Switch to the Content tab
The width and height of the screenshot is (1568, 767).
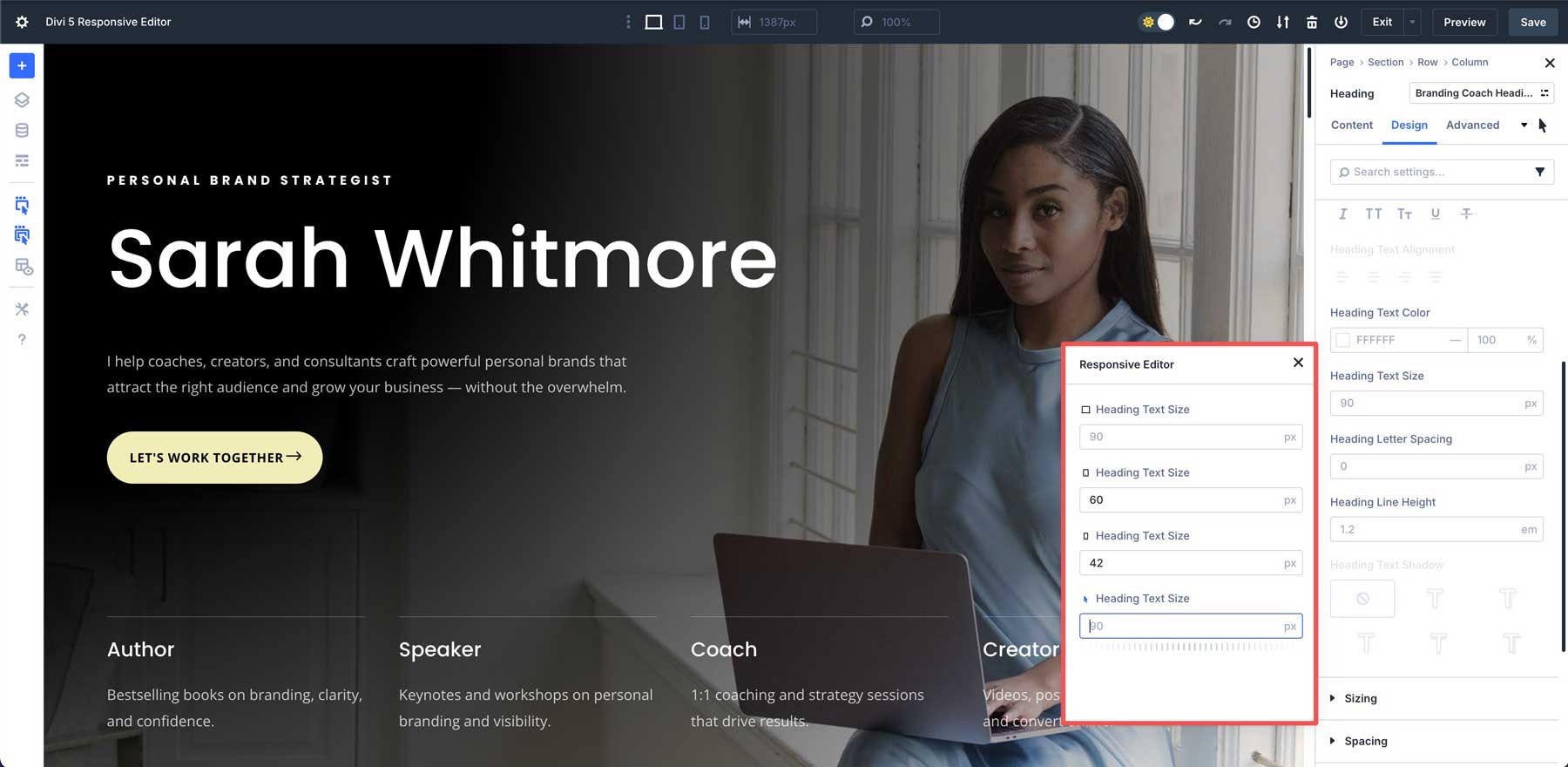pos(1351,125)
